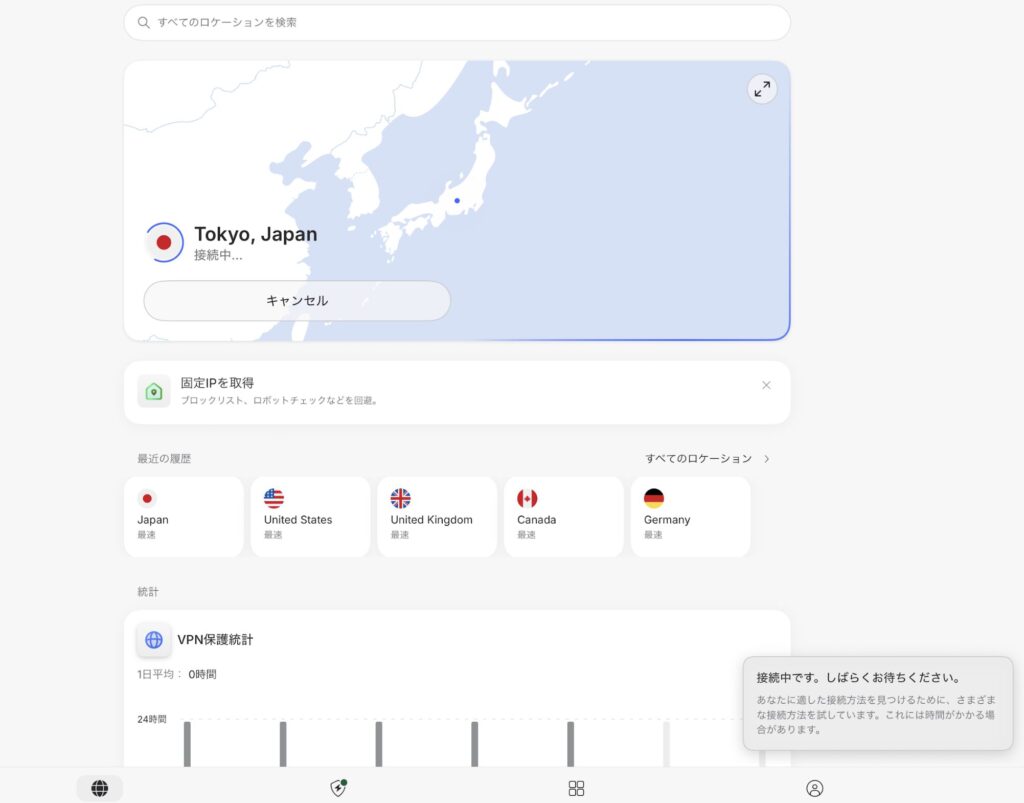This screenshot has width=1024, height=803.
Task: Click the green house dedicated IP icon
Action: click(x=154, y=391)
